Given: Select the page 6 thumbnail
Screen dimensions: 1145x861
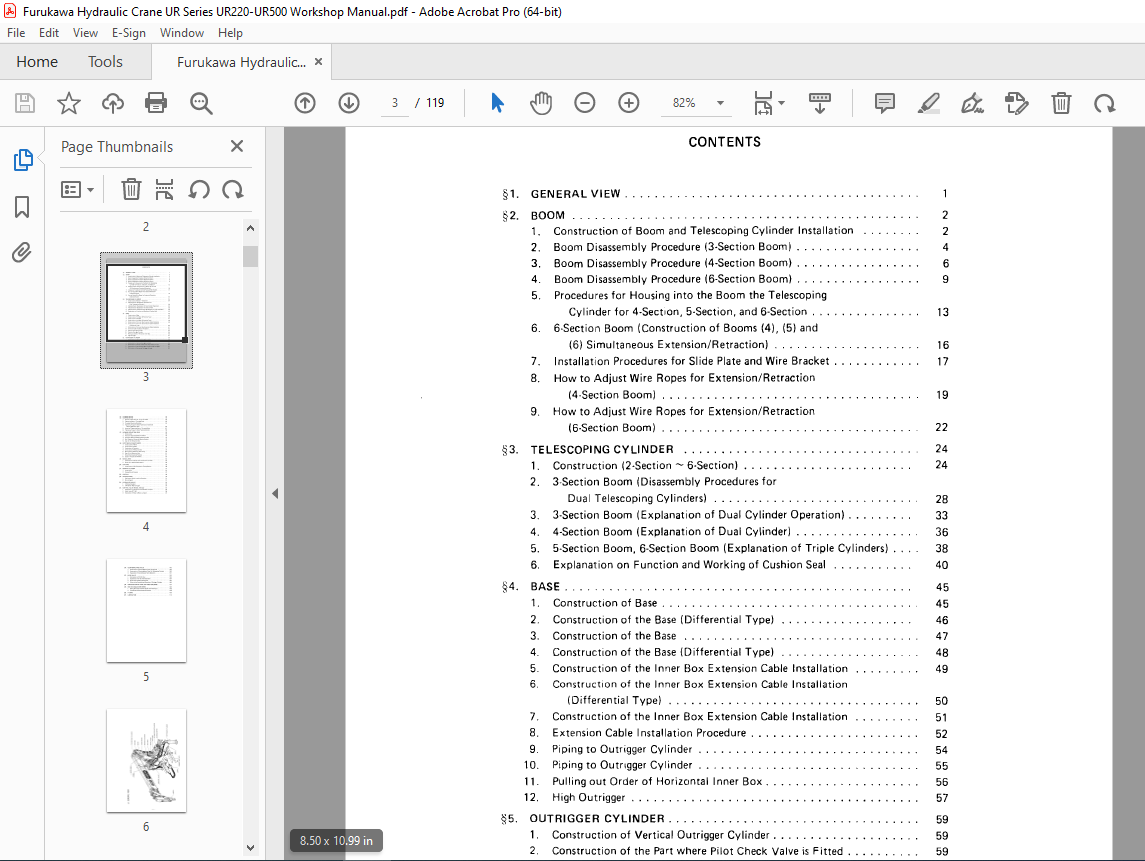Looking at the screenshot, I should pyautogui.click(x=146, y=760).
